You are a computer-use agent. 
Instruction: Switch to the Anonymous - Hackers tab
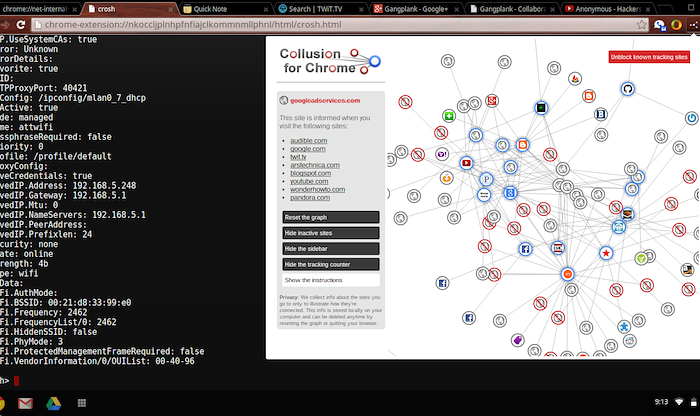[x=607, y=9]
